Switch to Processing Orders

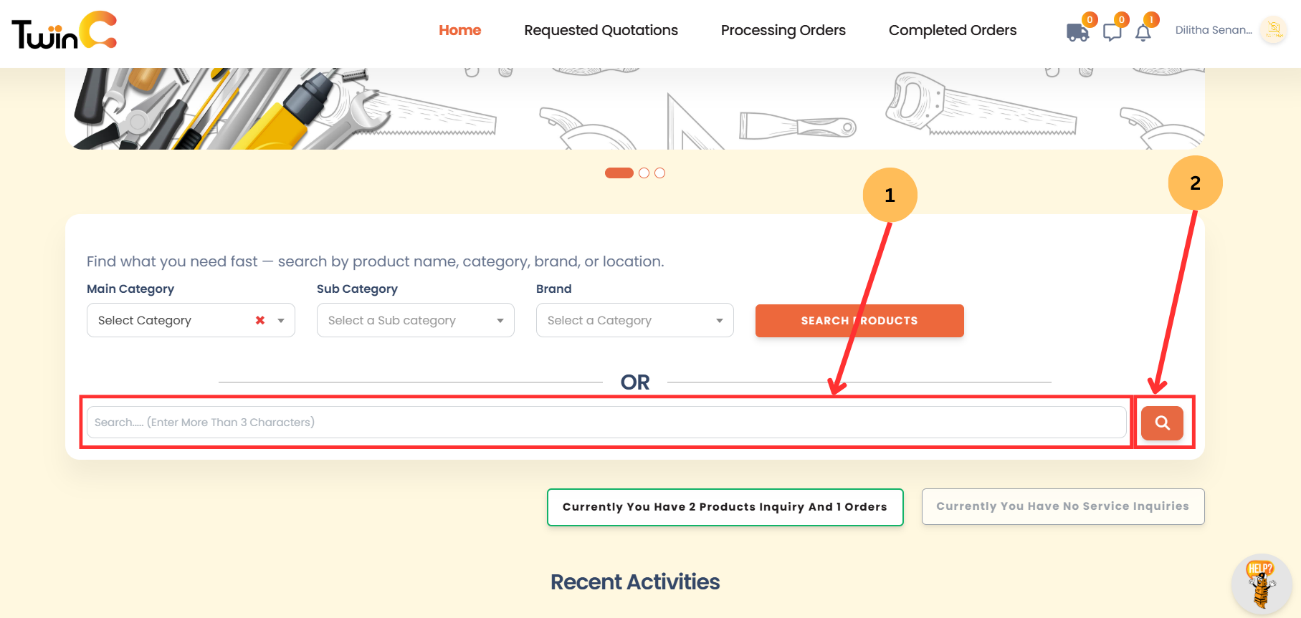pos(782,30)
